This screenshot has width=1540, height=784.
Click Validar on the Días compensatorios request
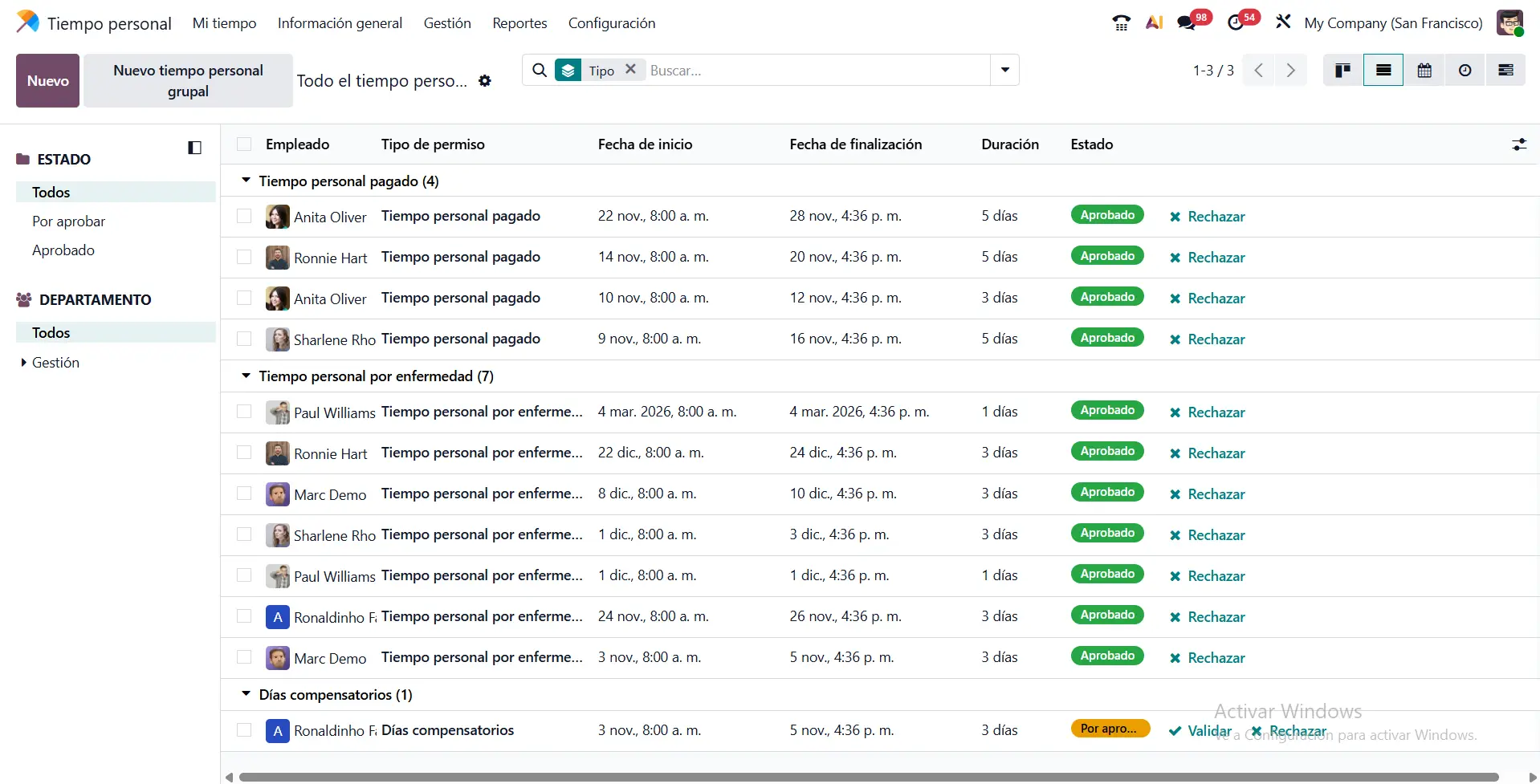(1200, 730)
